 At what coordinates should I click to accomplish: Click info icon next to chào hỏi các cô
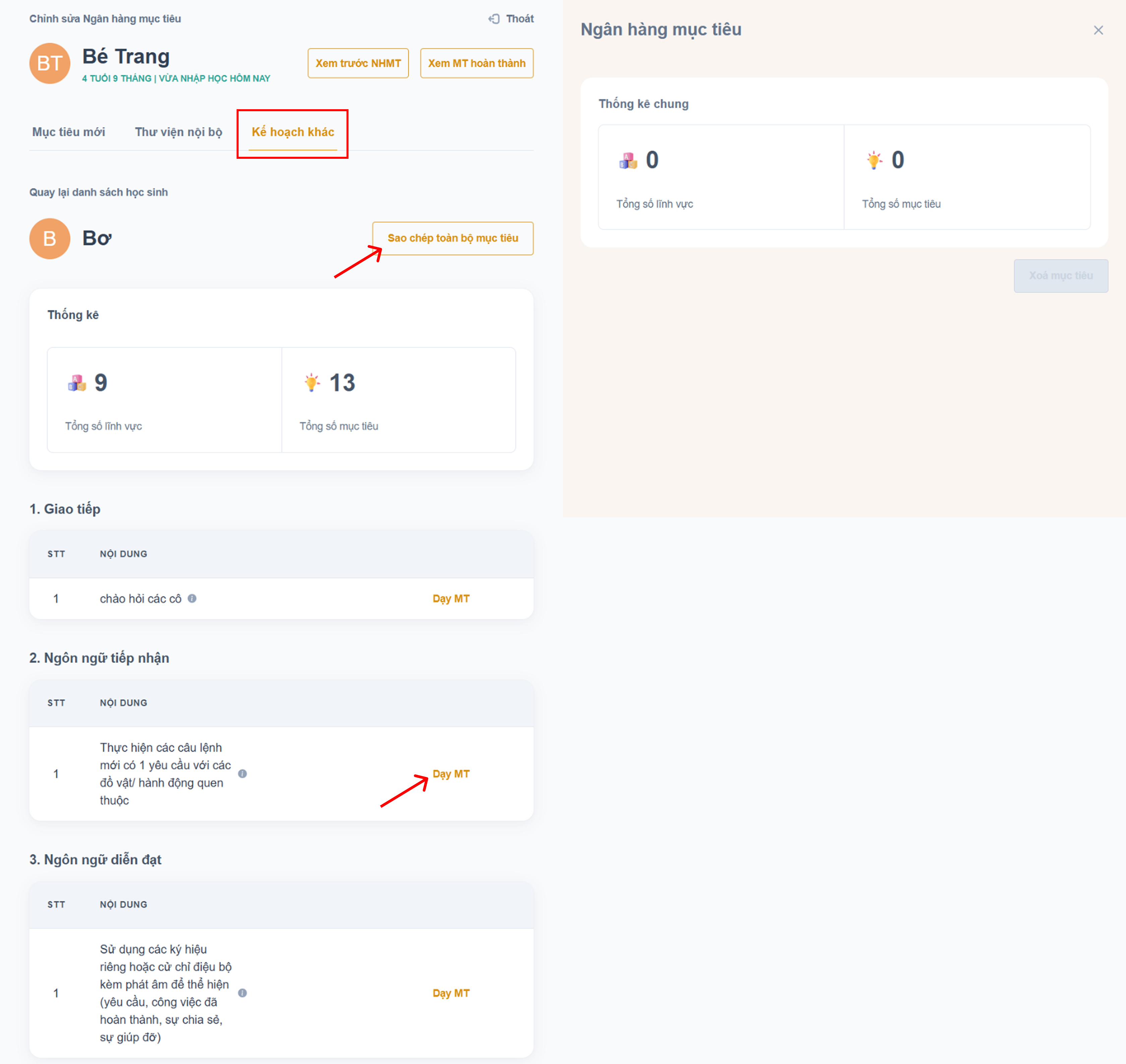192,598
